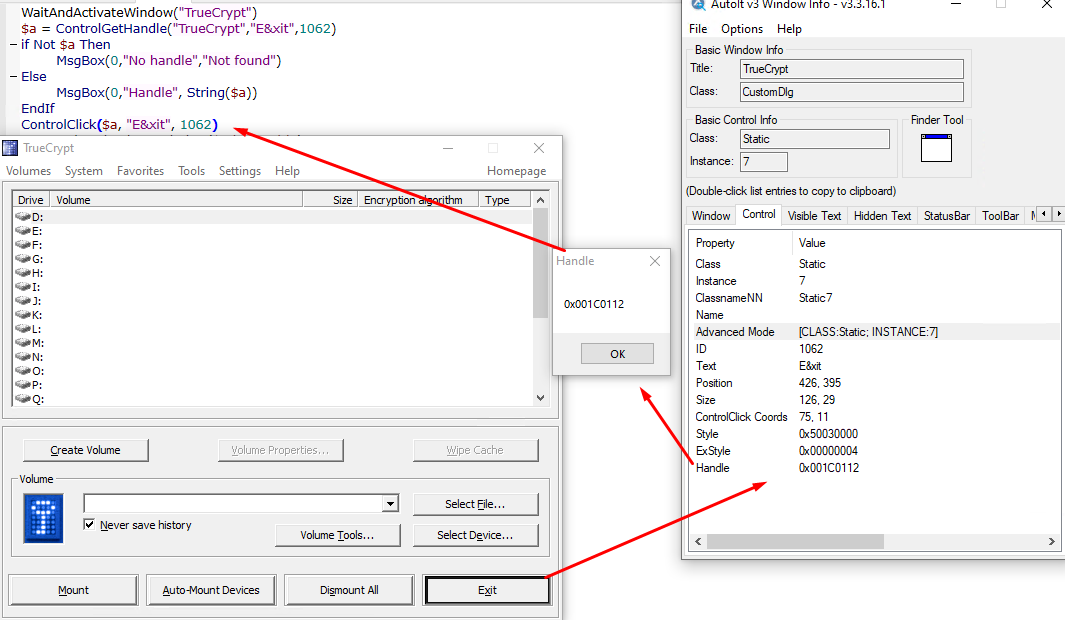Open the TrueCrypt Homepage link
Screen dimensions: 1065x620
516,171
